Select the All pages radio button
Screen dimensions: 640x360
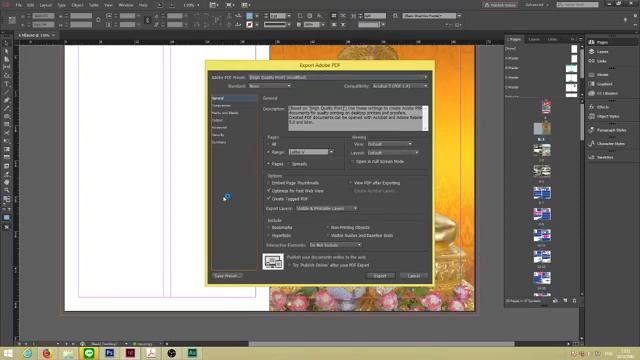click(269, 144)
